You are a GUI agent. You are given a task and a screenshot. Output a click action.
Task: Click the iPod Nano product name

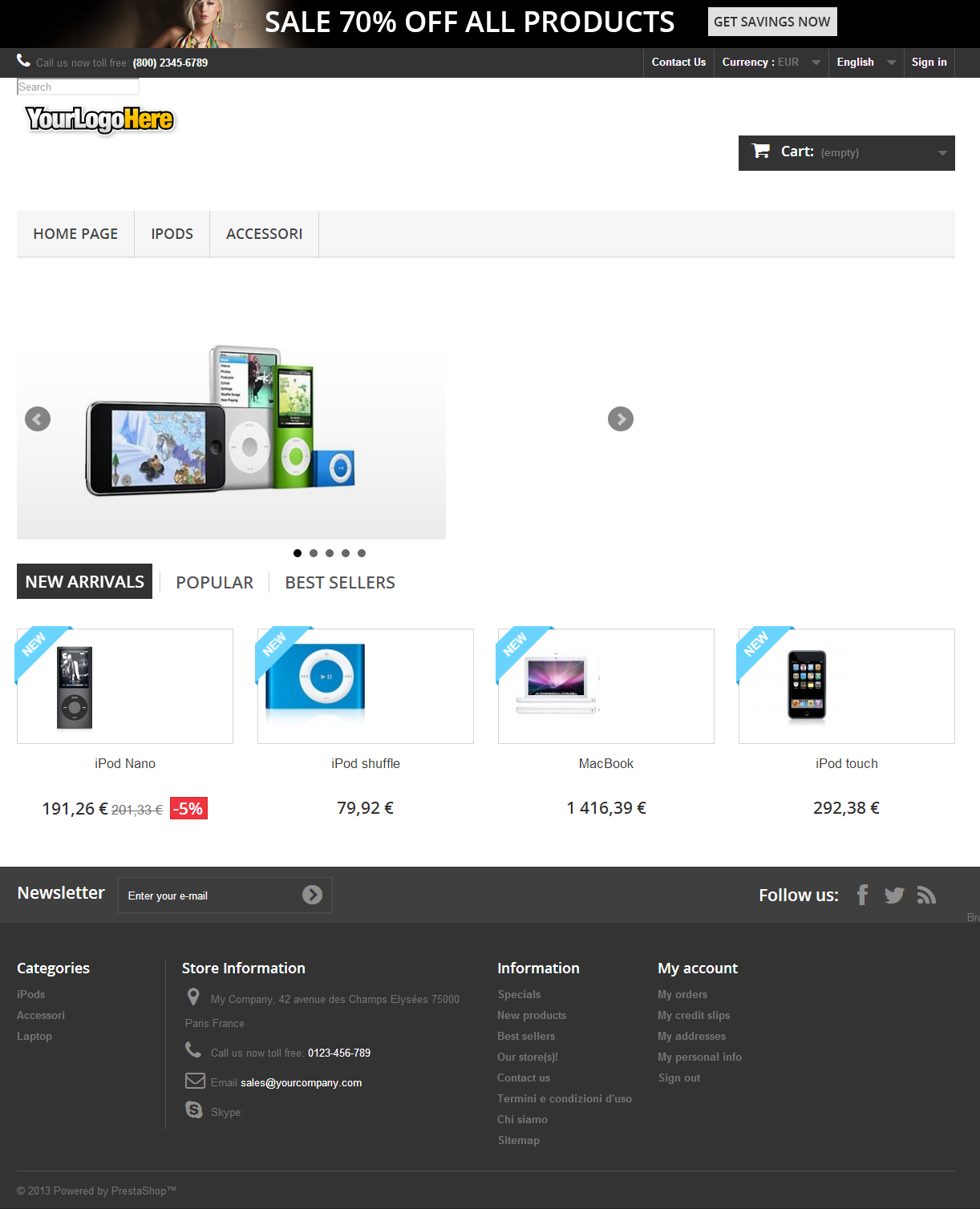coord(125,764)
